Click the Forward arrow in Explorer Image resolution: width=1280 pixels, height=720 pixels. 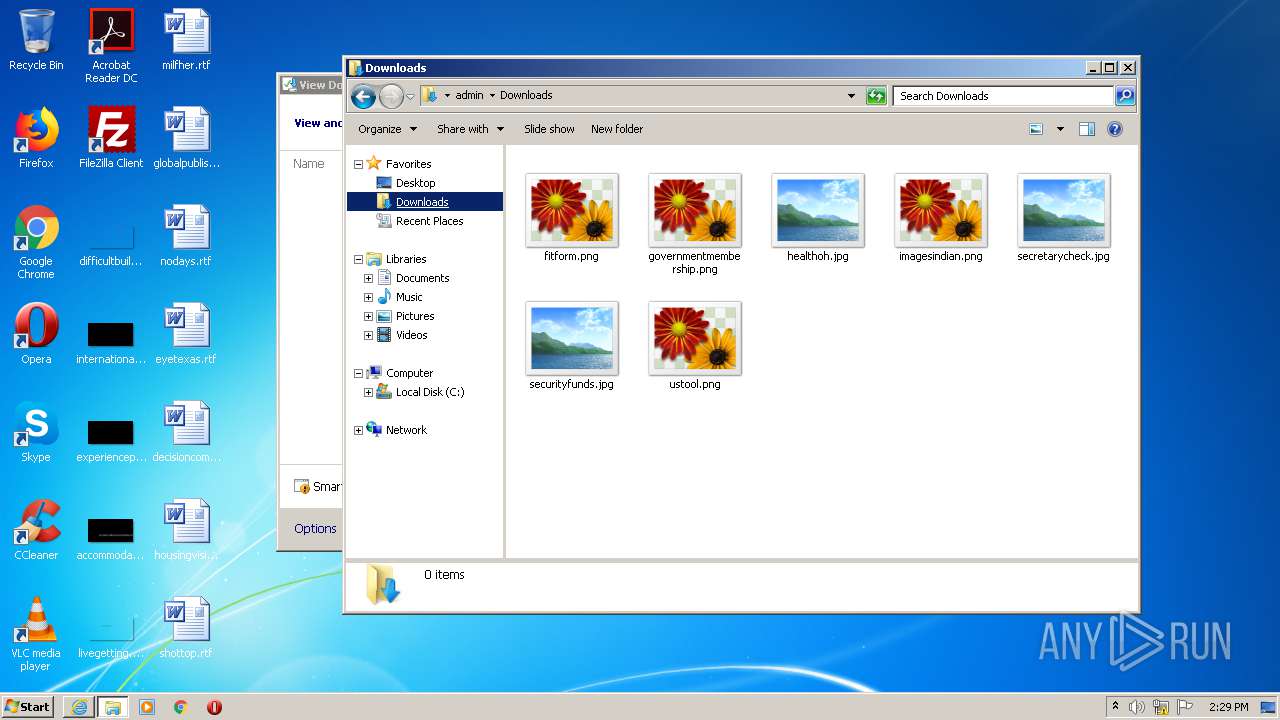(391, 96)
